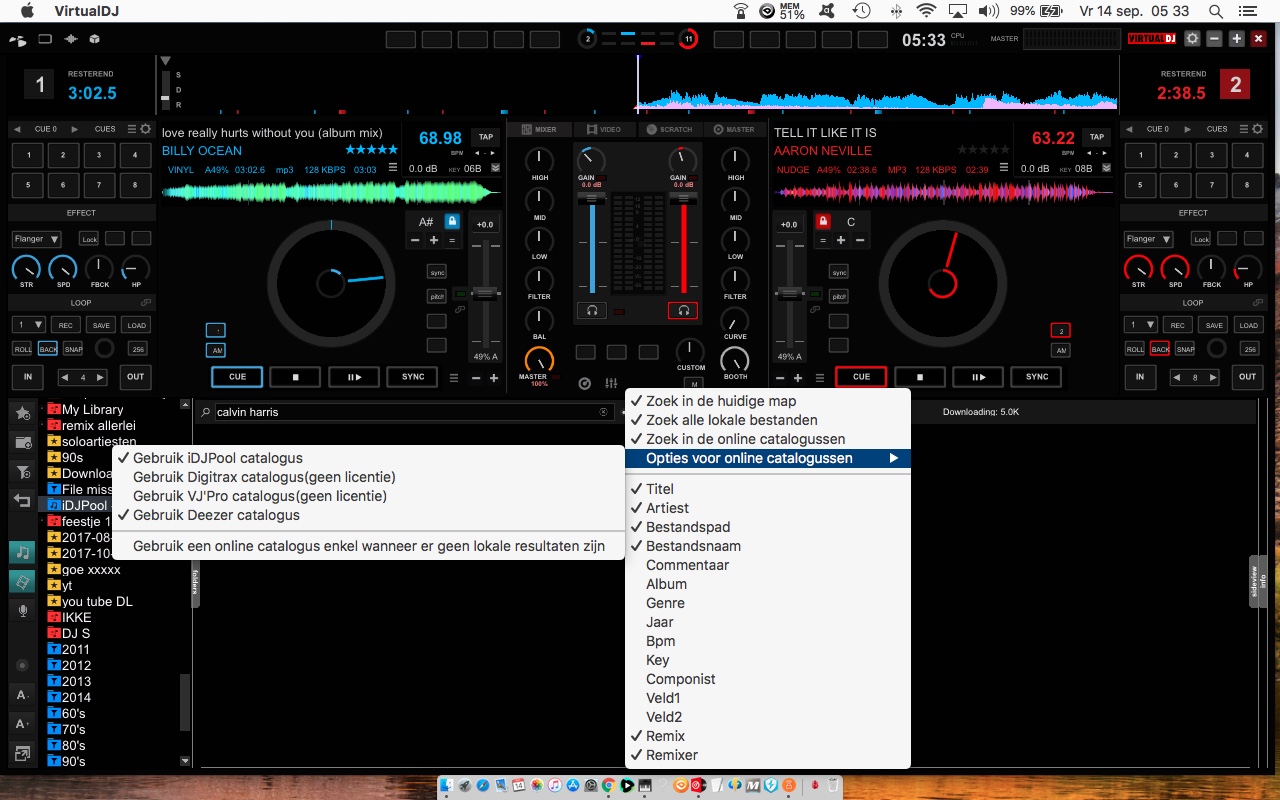Viewport: 1280px width, 800px height.
Task: Open deck 1 cues list menu icon
Action: (132, 129)
